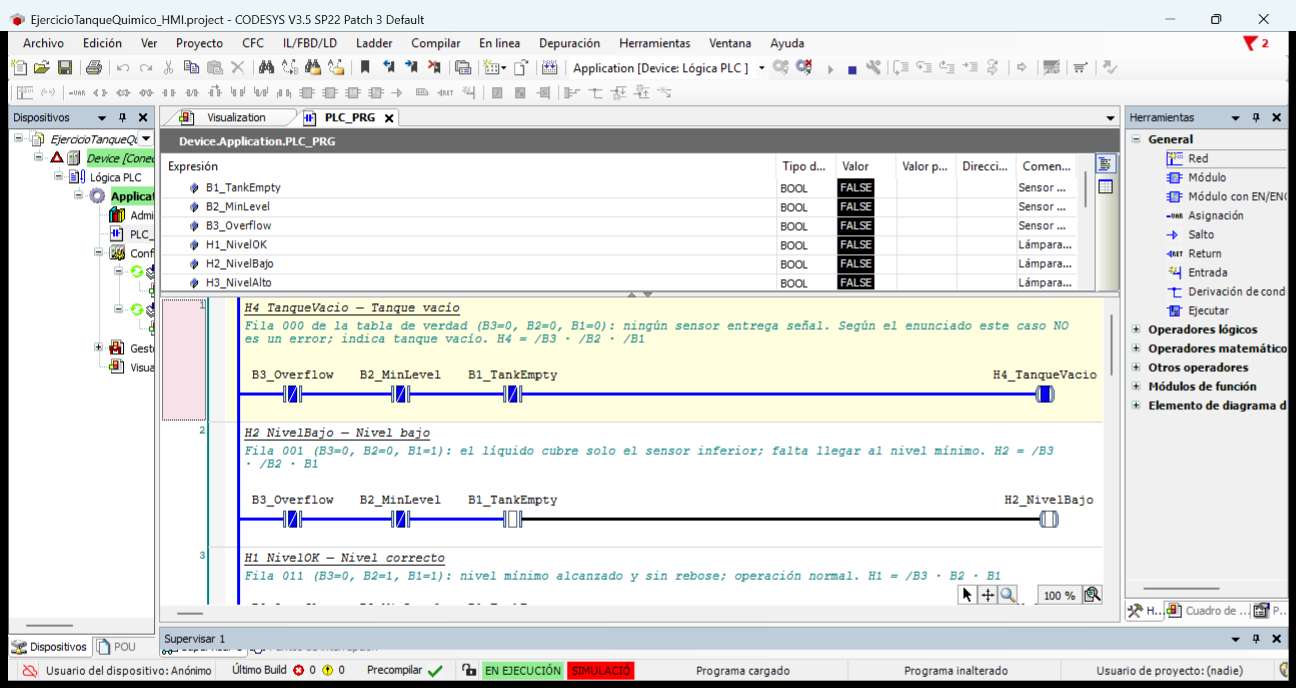Click the Start play triangle icon
The image size is (1296, 688).
click(830, 69)
